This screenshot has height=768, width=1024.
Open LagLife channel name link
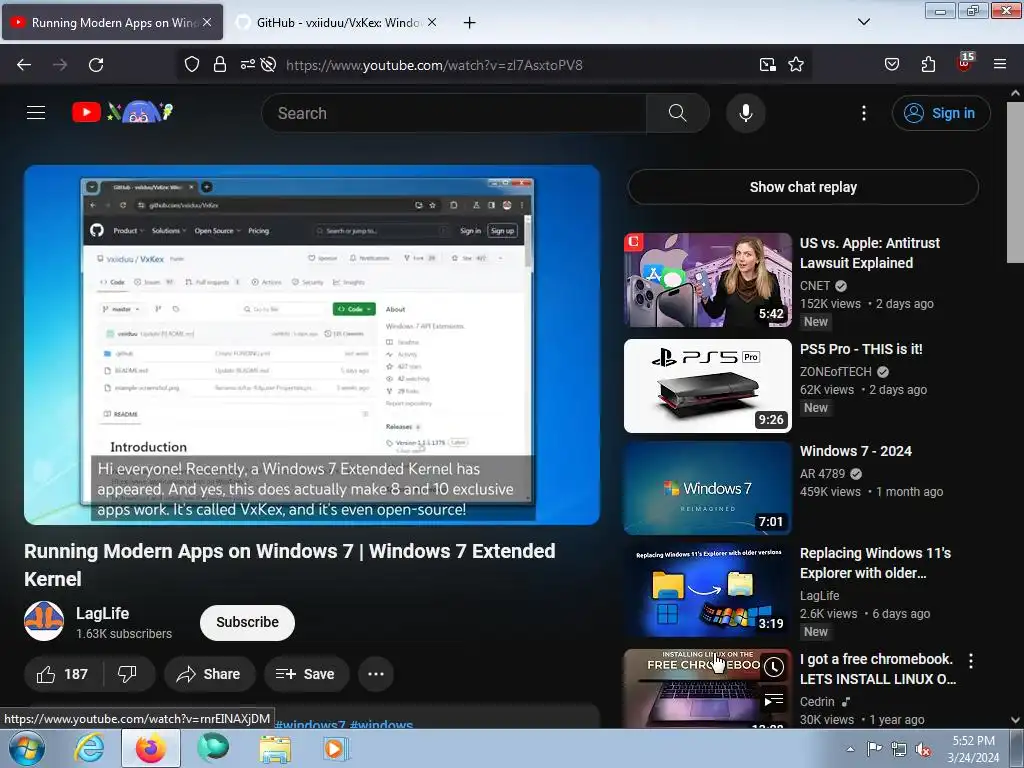pyautogui.click(x=103, y=613)
